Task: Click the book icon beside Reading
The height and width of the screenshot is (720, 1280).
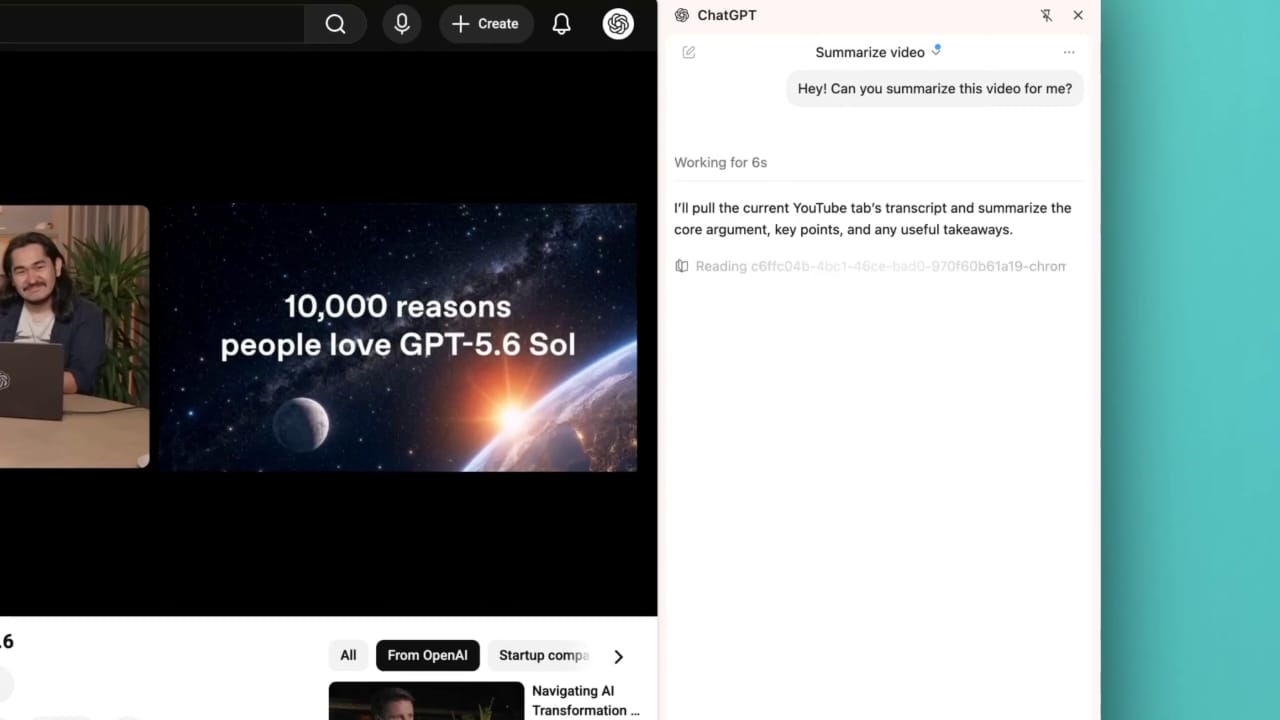Action: click(682, 266)
